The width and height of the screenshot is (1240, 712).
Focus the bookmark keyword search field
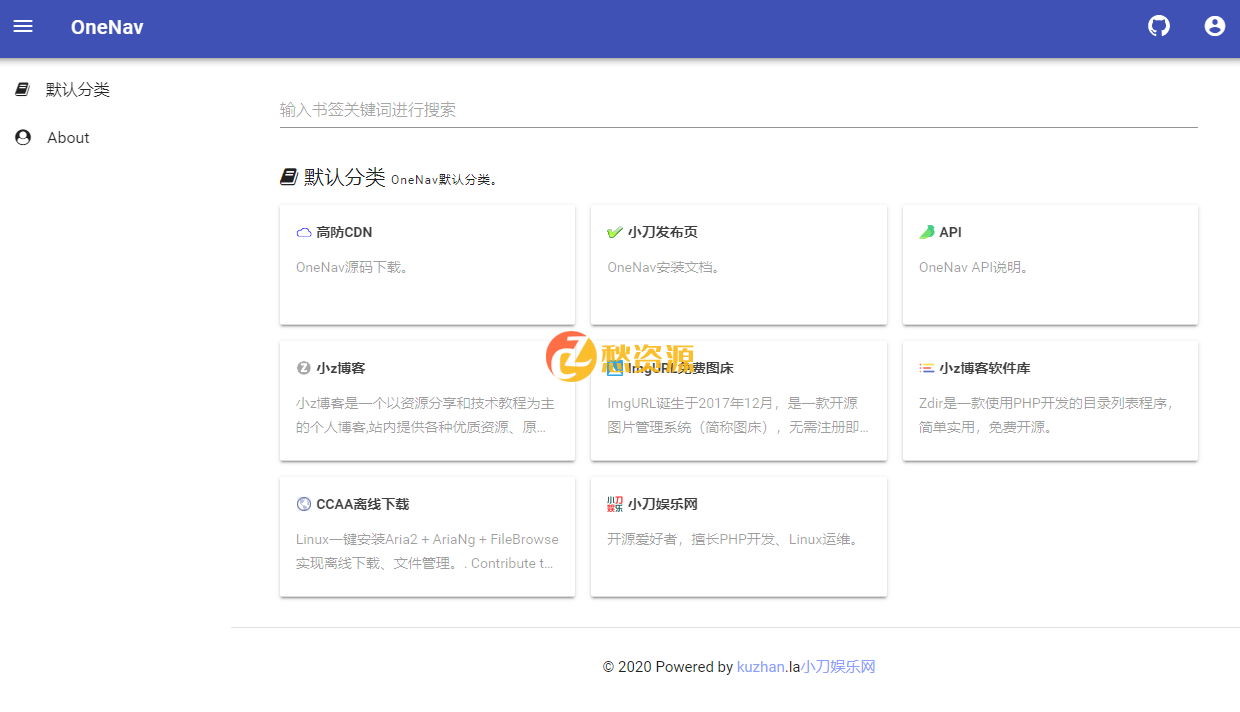[738, 110]
